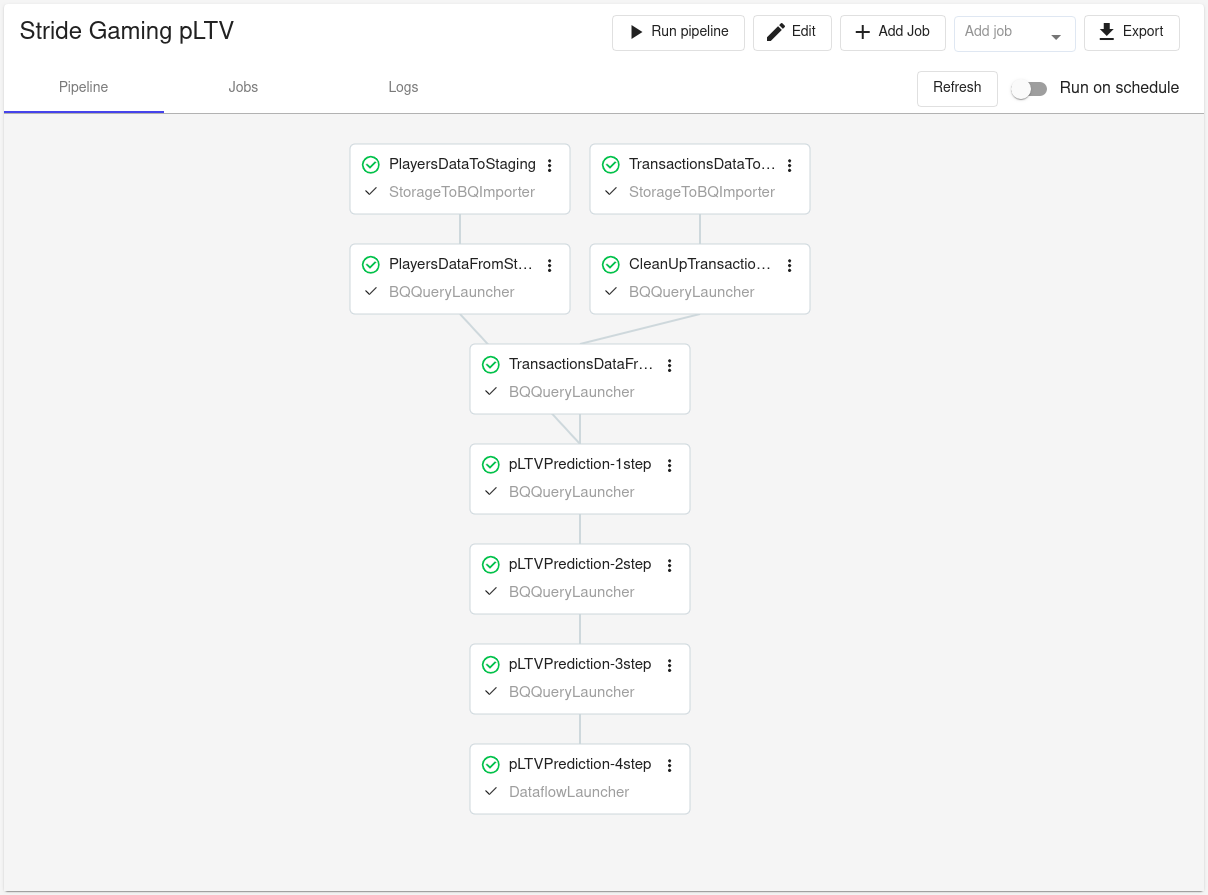1208x895 pixels.
Task: Open three-dot menu for pLTVPrediction-4step
Action: tap(670, 766)
